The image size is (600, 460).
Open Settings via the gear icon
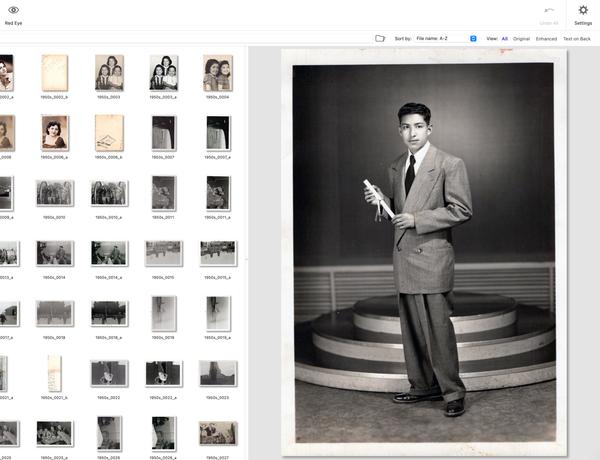(583, 11)
